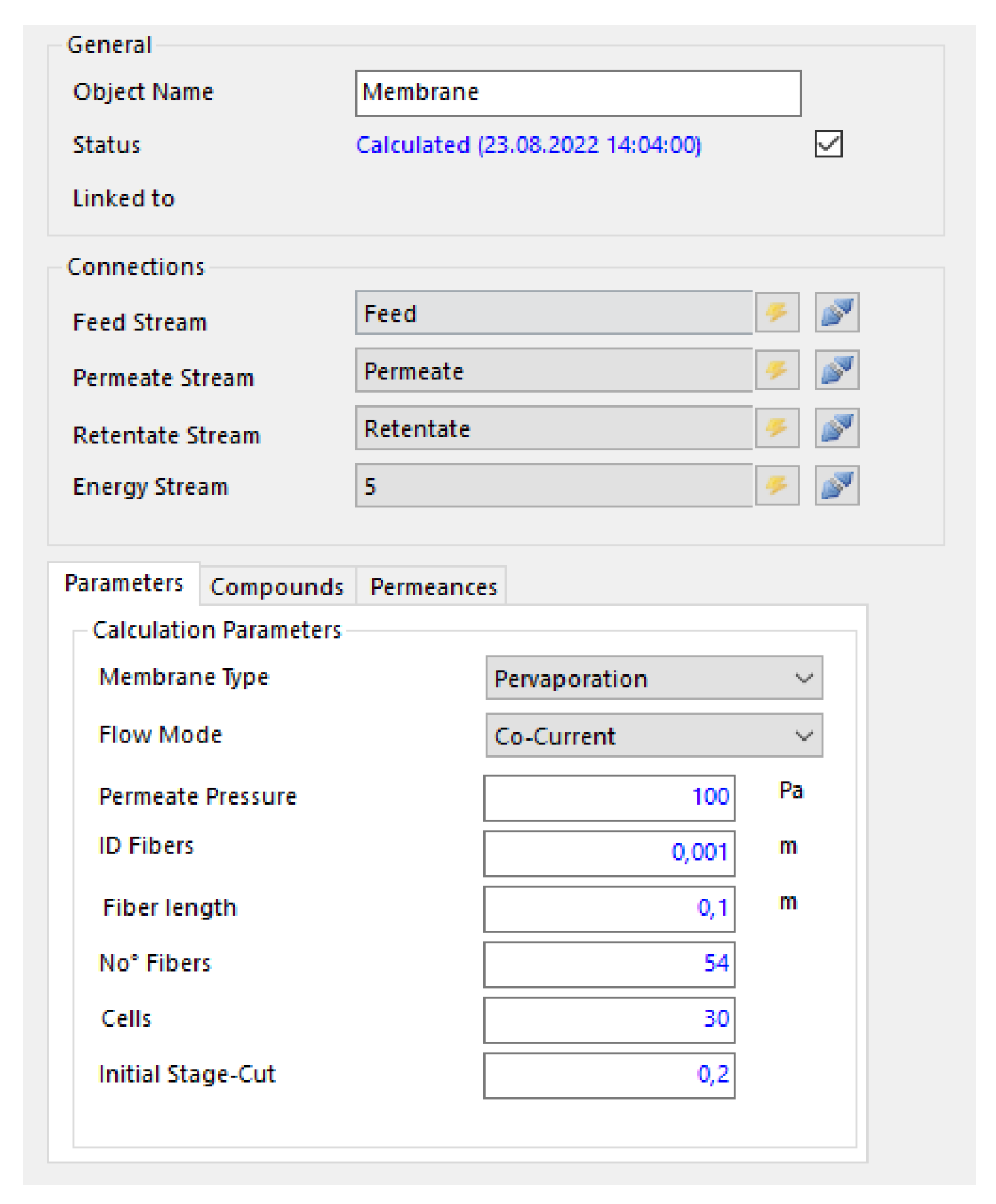The width and height of the screenshot is (996, 1204).
Task: Toggle the checkbox next to Calculated status
Action: click(828, 144)
